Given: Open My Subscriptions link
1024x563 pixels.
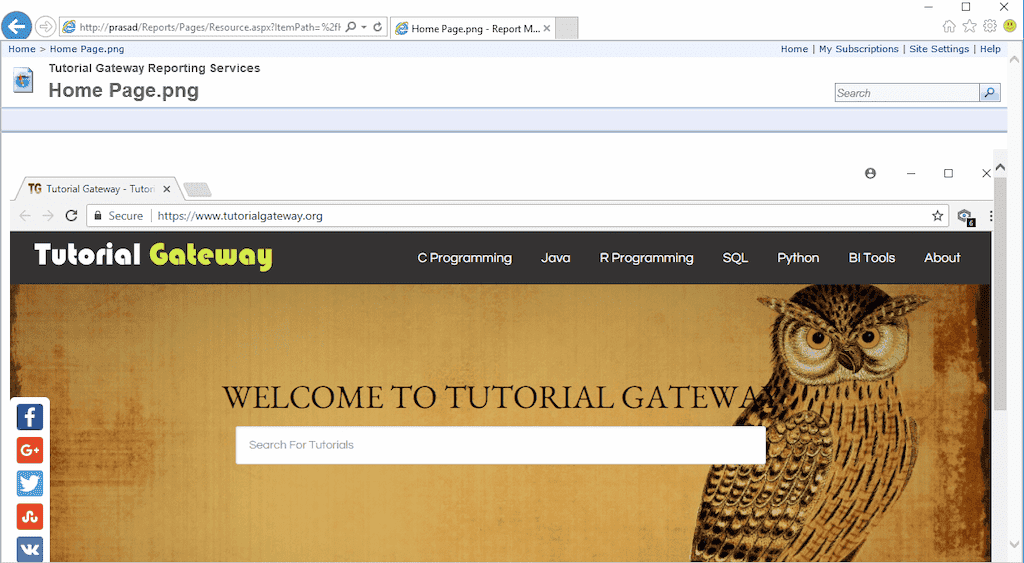Looking at the screenshot, I should tap(859, 49).
